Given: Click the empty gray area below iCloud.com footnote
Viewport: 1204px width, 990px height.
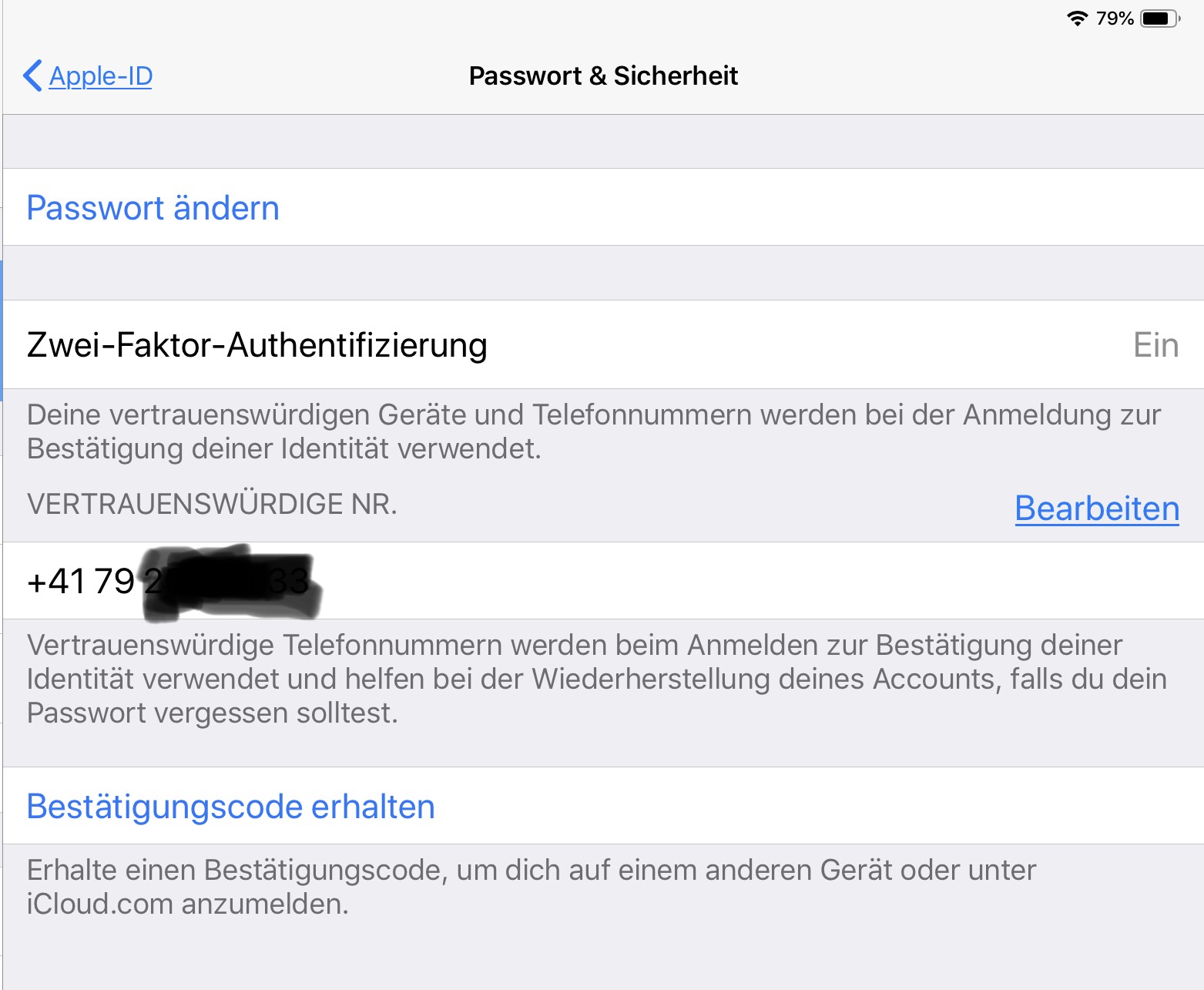Looking at the screenshot, I should (603, 955).
